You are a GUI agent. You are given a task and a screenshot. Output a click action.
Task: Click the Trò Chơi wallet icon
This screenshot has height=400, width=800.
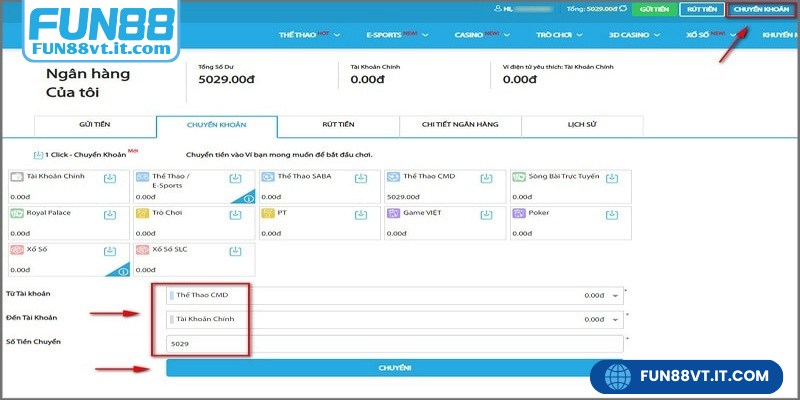pos(142,213)
